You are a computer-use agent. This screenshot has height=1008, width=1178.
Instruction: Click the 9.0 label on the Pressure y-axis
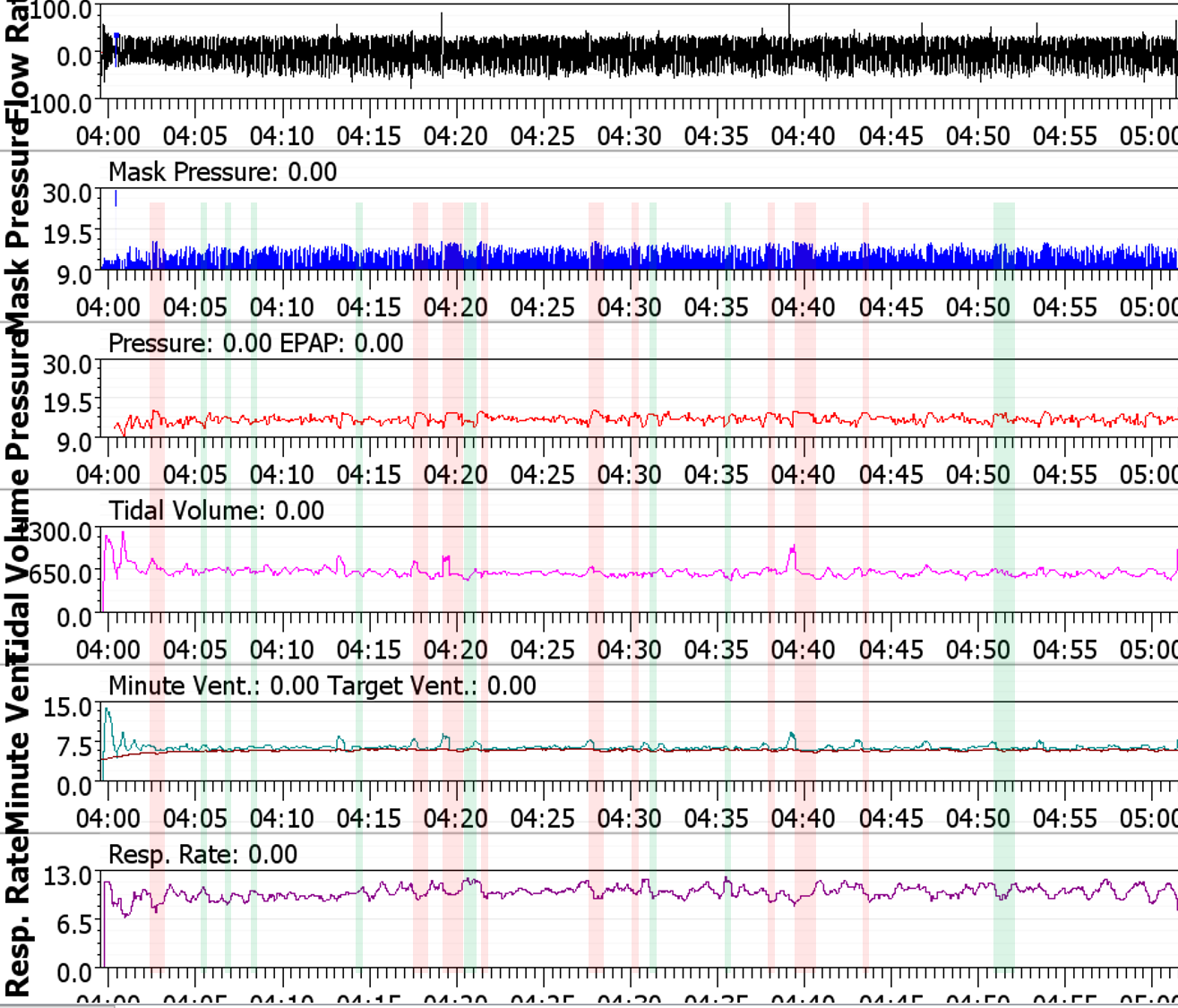coord(75,442)
